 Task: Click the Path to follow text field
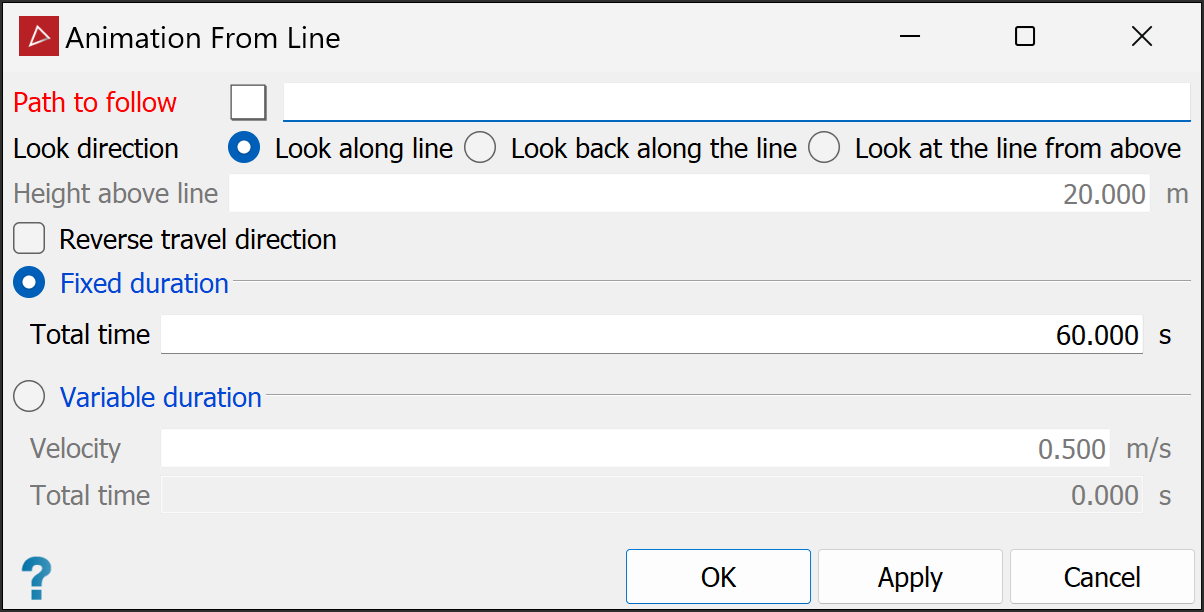click(x=736, y=102)
